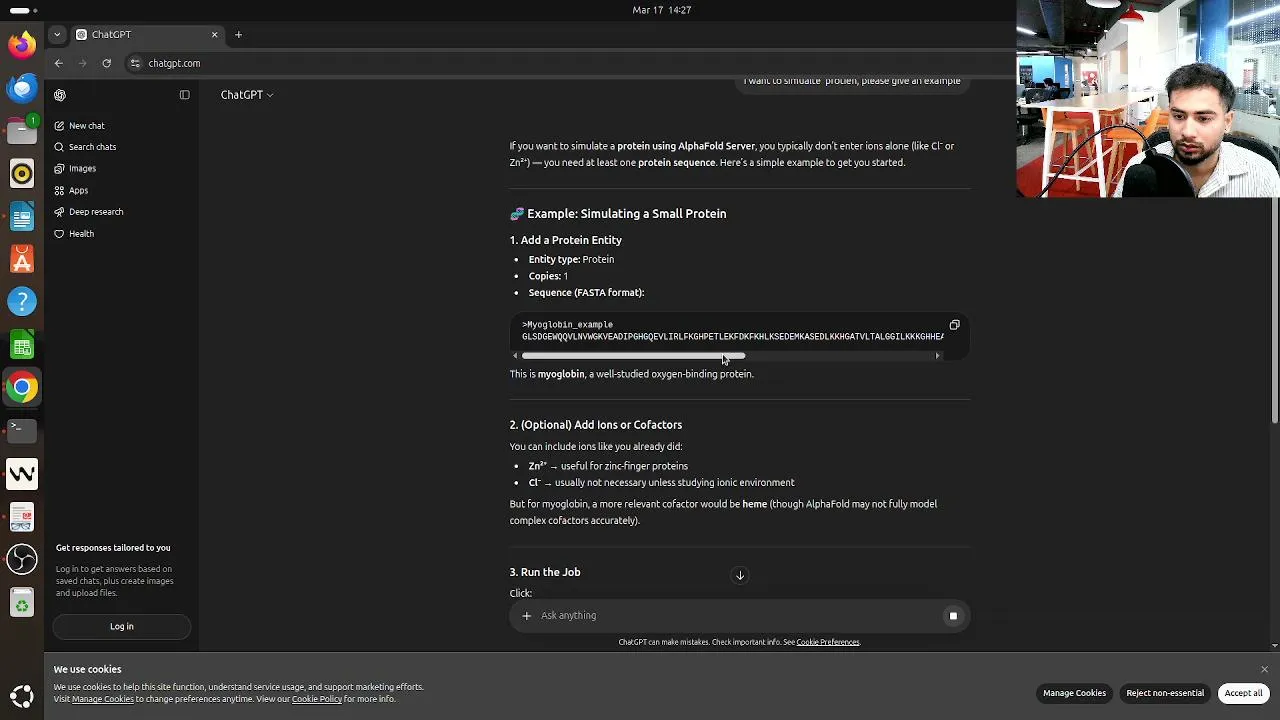Click the code block horizontal scrollbar thumb
1280x720 pixels.
(633, 356)
